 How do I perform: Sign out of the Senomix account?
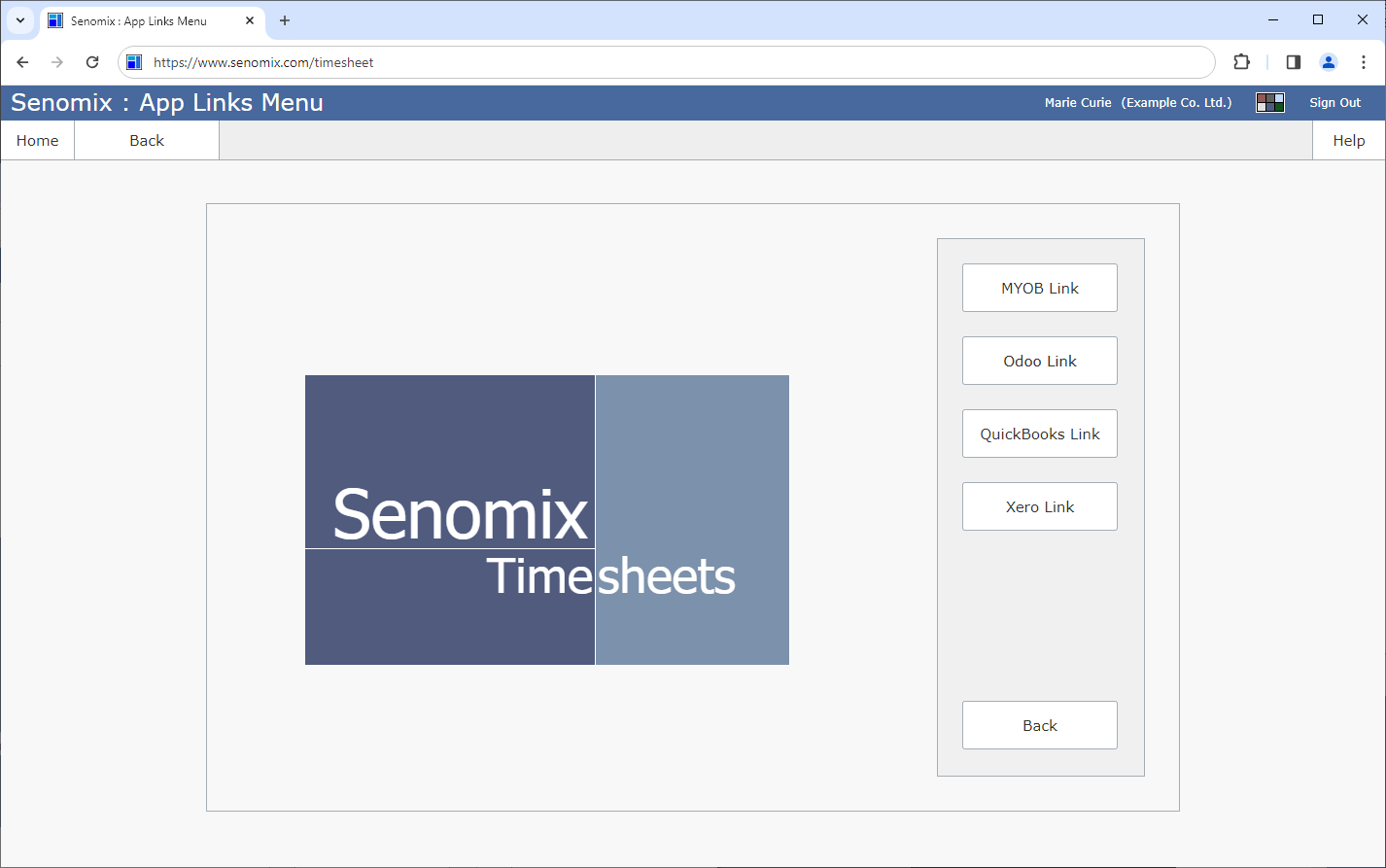[1334, 103]
